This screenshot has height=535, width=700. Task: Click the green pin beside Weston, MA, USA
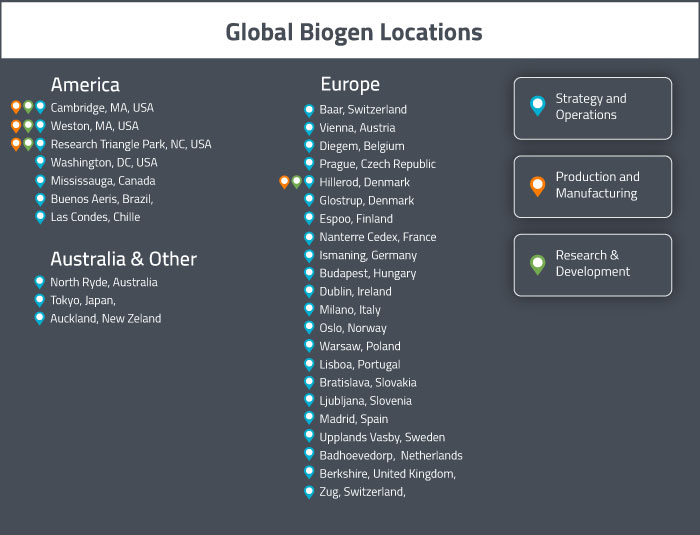click(x=28, y=126)
